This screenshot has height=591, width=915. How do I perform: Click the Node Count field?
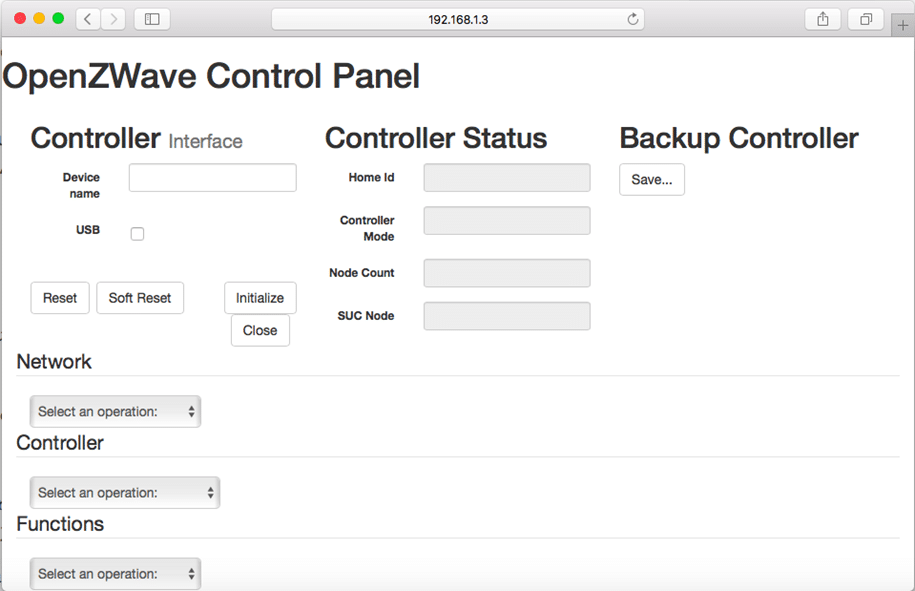coord(507,273)
